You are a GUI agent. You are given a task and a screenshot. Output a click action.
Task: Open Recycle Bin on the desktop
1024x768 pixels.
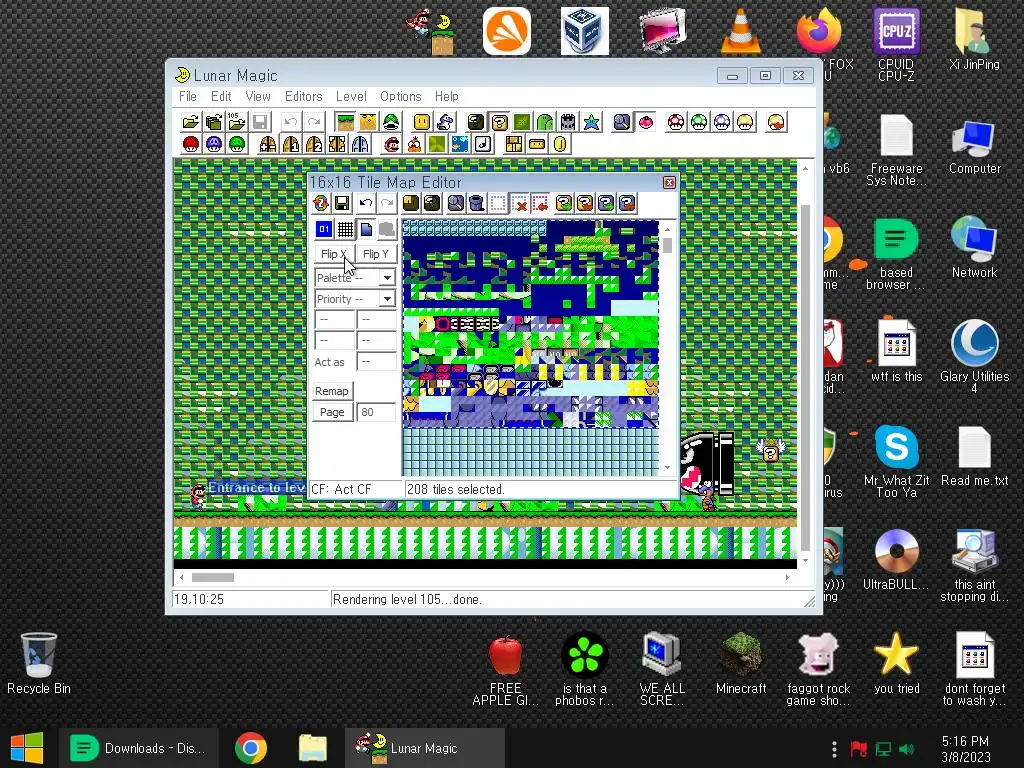[x=39, y=664]
